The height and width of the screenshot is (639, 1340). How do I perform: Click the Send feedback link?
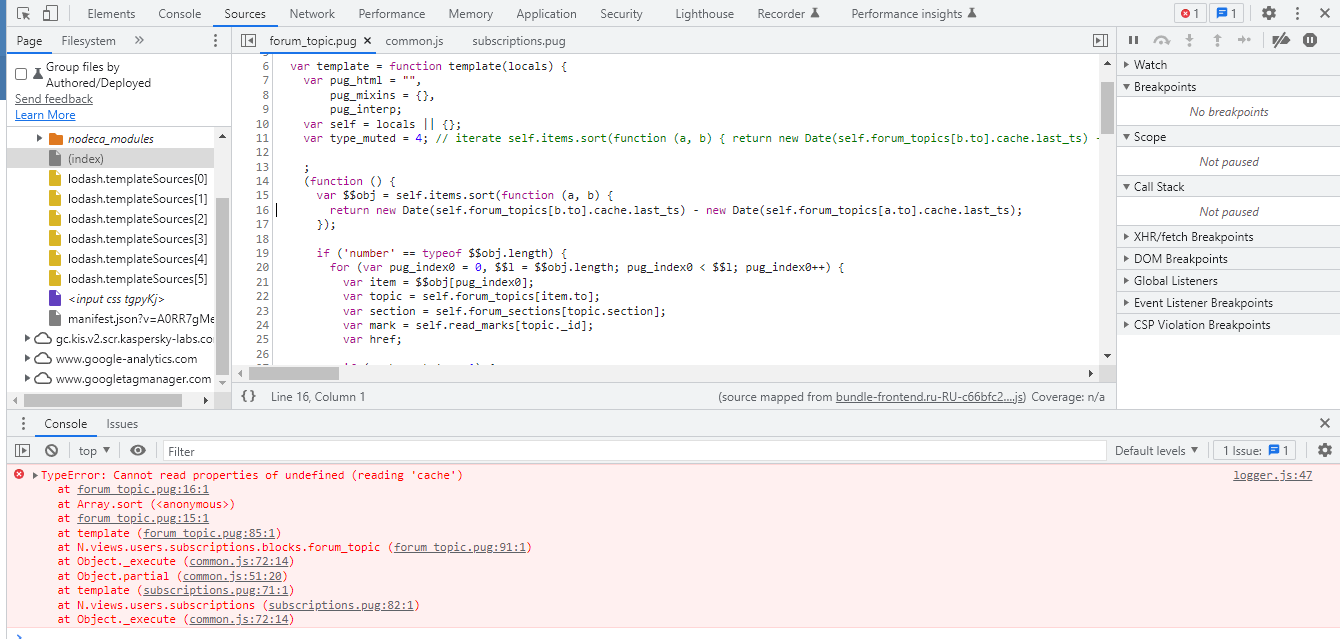[54, 99]
